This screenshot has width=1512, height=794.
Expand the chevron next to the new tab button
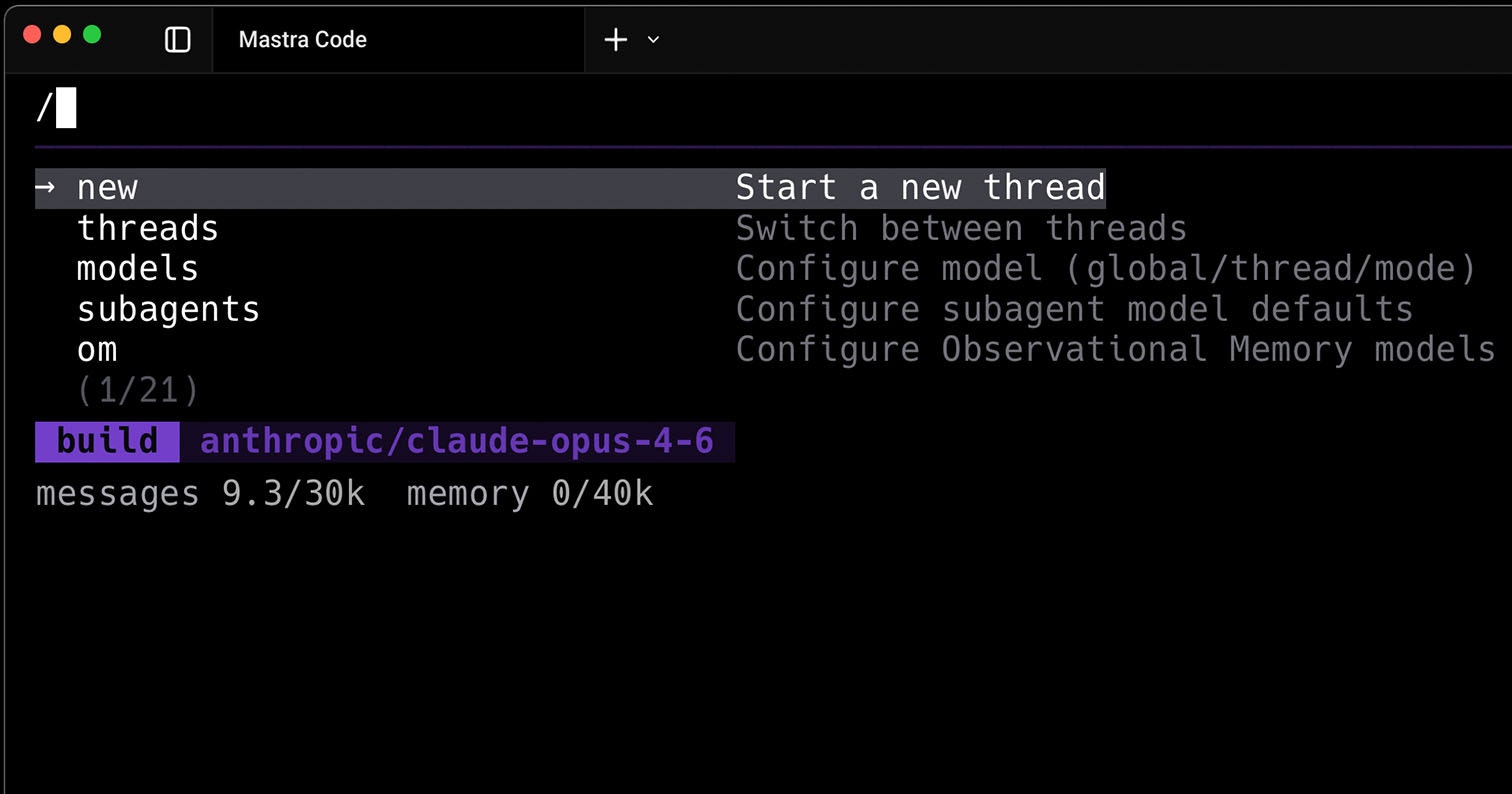point(653,41)
